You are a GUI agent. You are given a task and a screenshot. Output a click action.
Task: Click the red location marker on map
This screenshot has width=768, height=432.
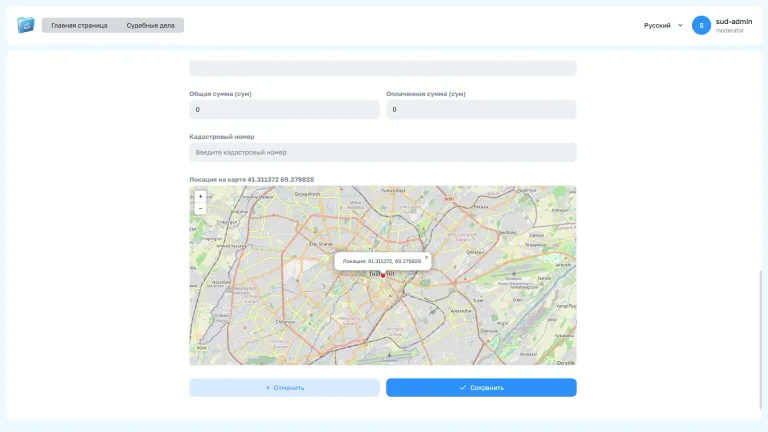point(383,275)
